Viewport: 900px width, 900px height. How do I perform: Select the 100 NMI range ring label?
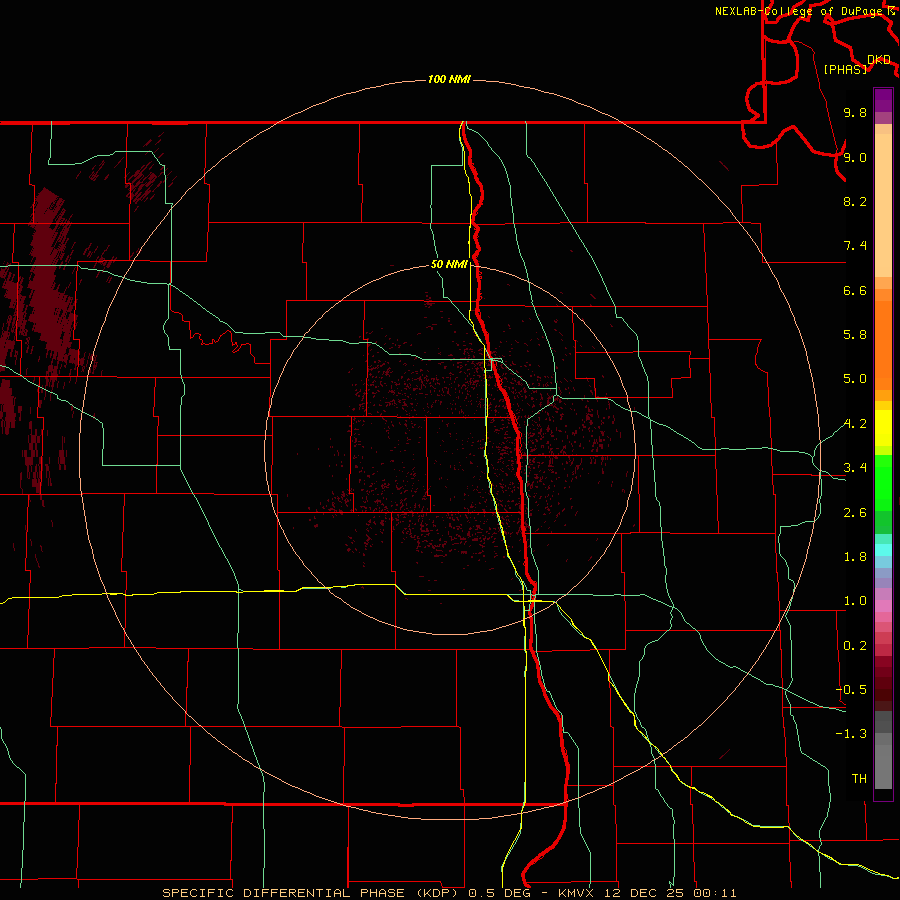(449, 79)
